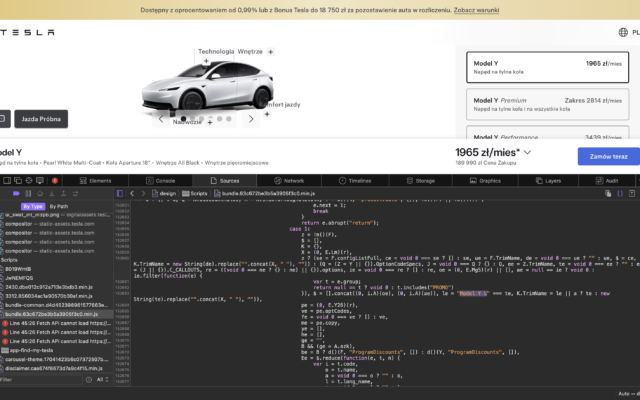
Task: Click the Tesla logo
Action: tap(27, 32)
